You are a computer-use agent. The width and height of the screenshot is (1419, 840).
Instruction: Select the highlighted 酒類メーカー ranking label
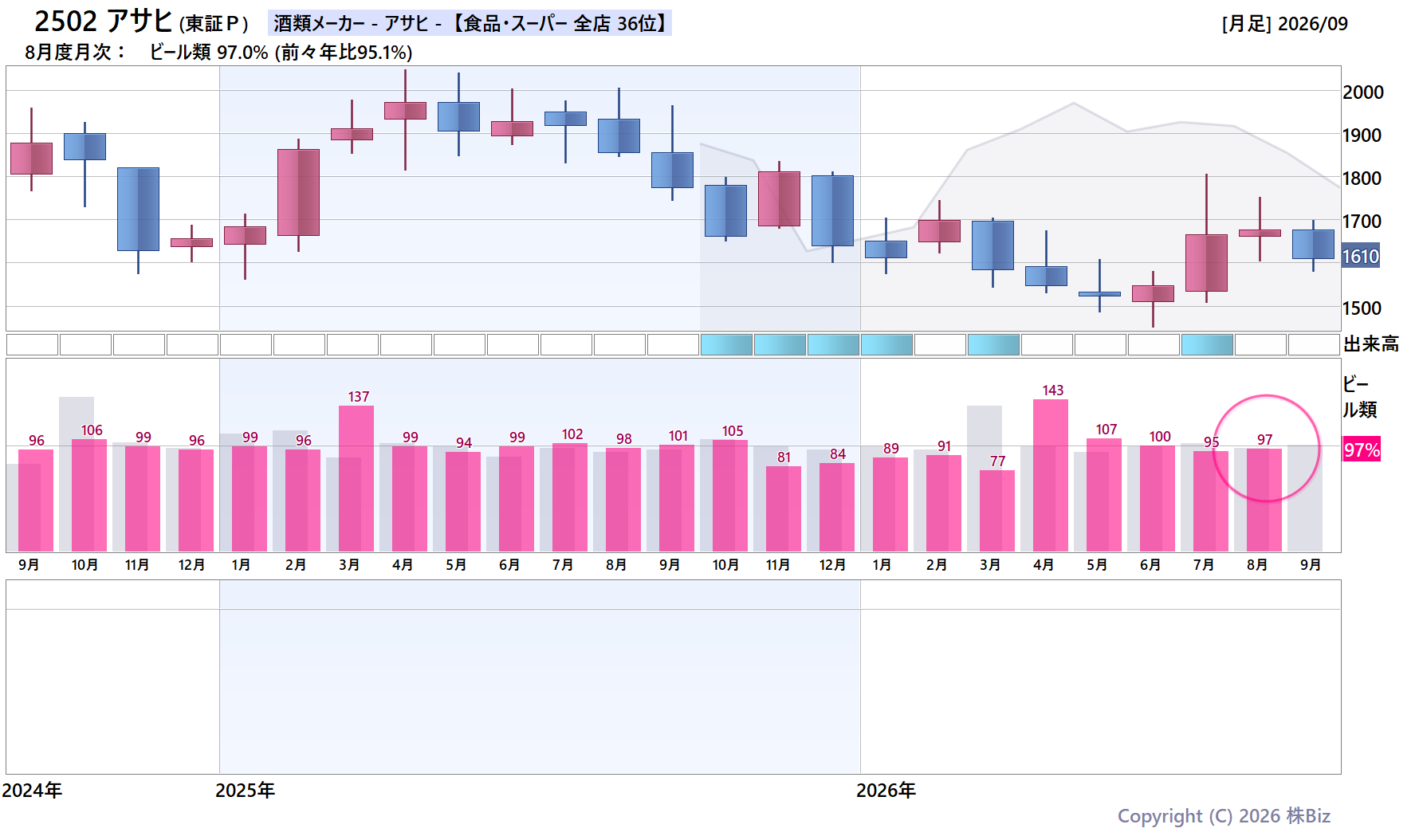[x=470, y=23]
